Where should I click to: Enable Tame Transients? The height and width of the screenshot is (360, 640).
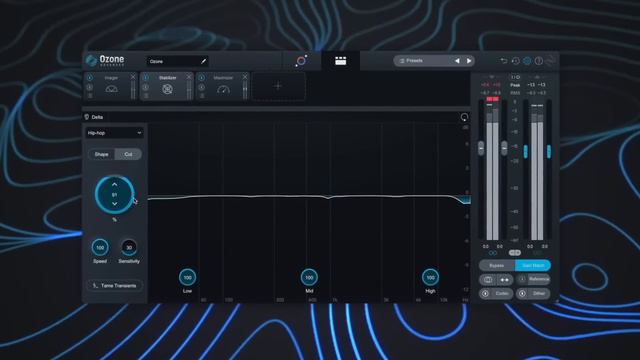[x=115, y=286]
